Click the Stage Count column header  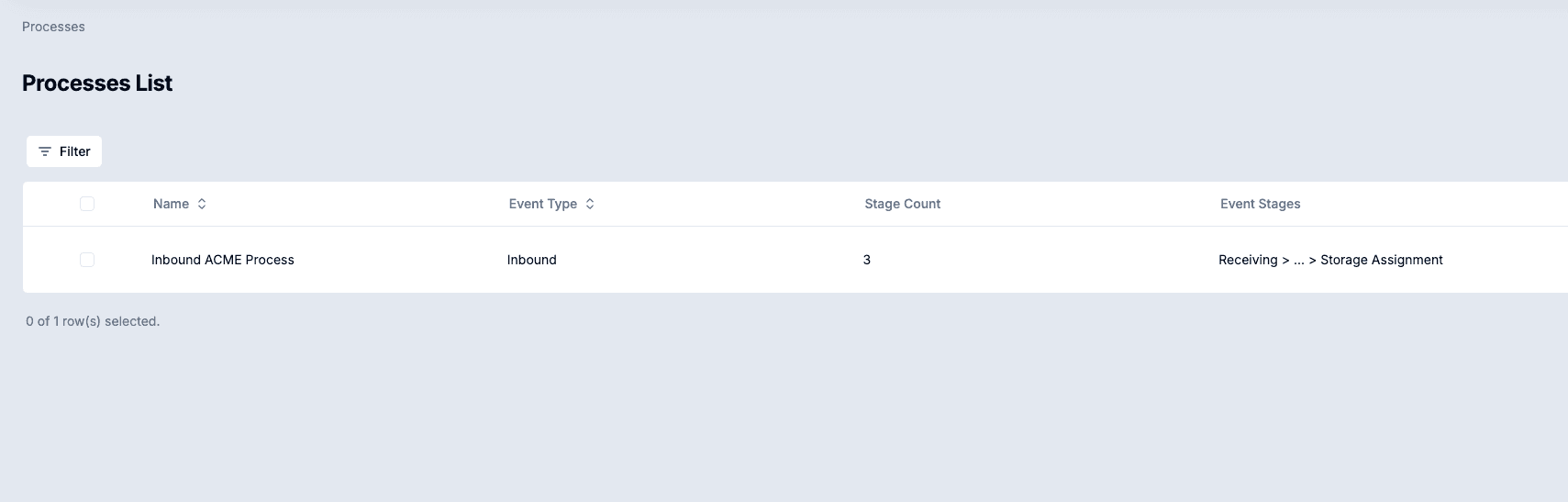(x=902, y=204)
